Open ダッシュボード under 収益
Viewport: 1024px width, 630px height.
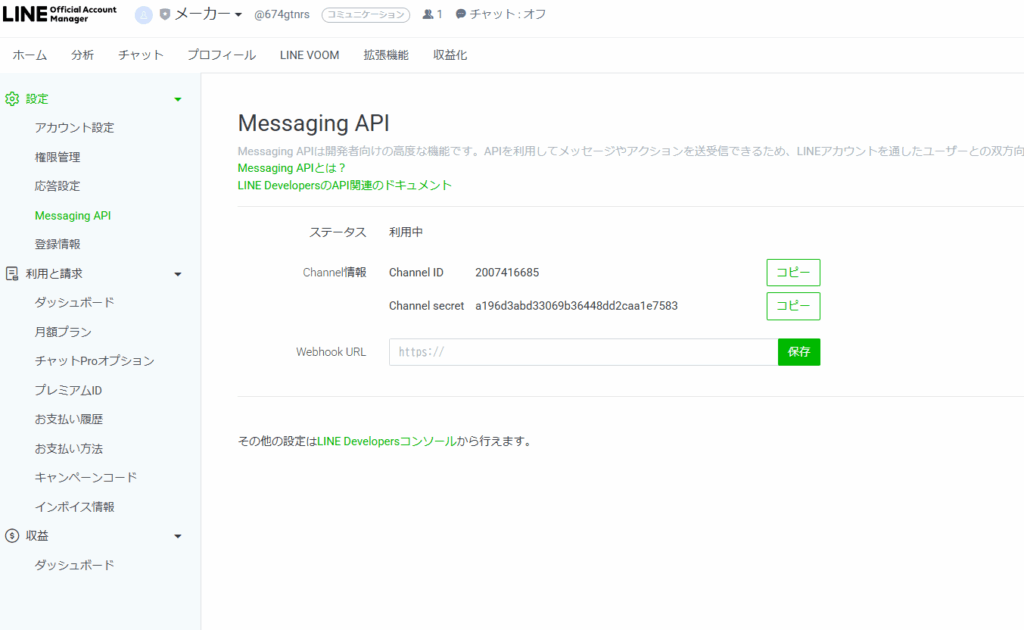pos(74,565)
